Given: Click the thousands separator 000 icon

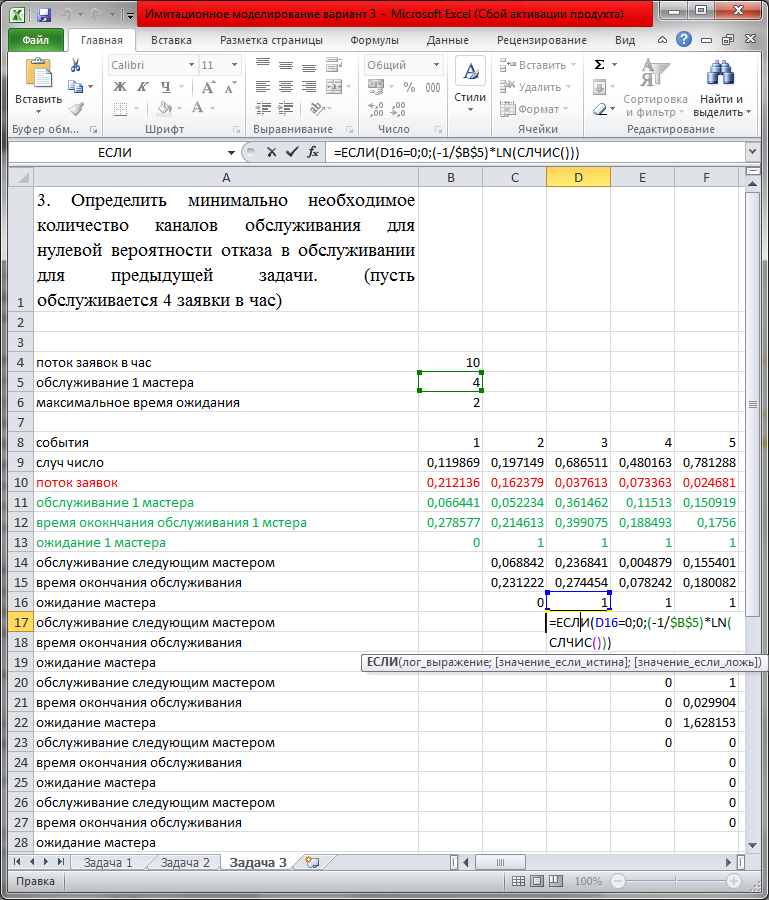Looking at the screenshot, I should click(x=433, y=87).
